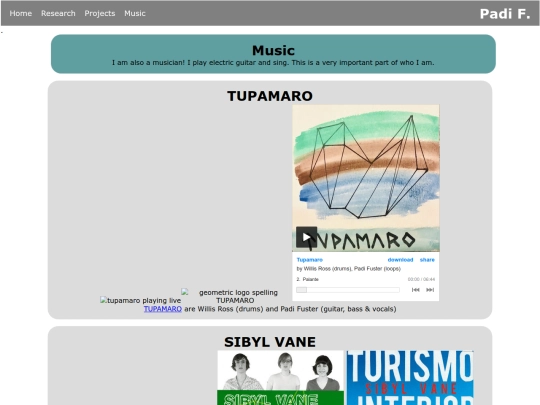
Task: Play the Tupamaro album in player
Action: [x=306, y=237]
